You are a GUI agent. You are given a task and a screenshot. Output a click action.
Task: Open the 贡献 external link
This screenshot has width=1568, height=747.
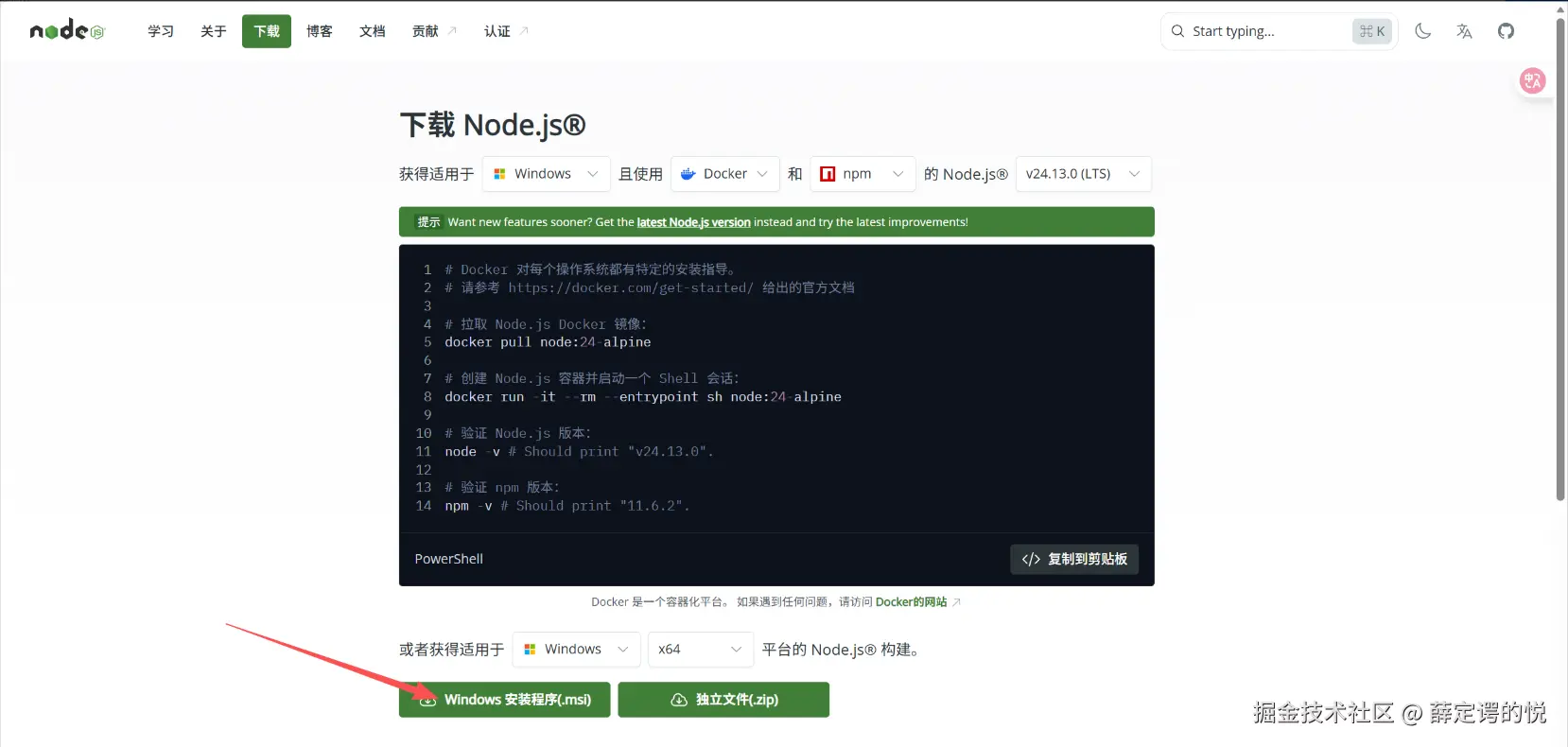click(434, 31)
